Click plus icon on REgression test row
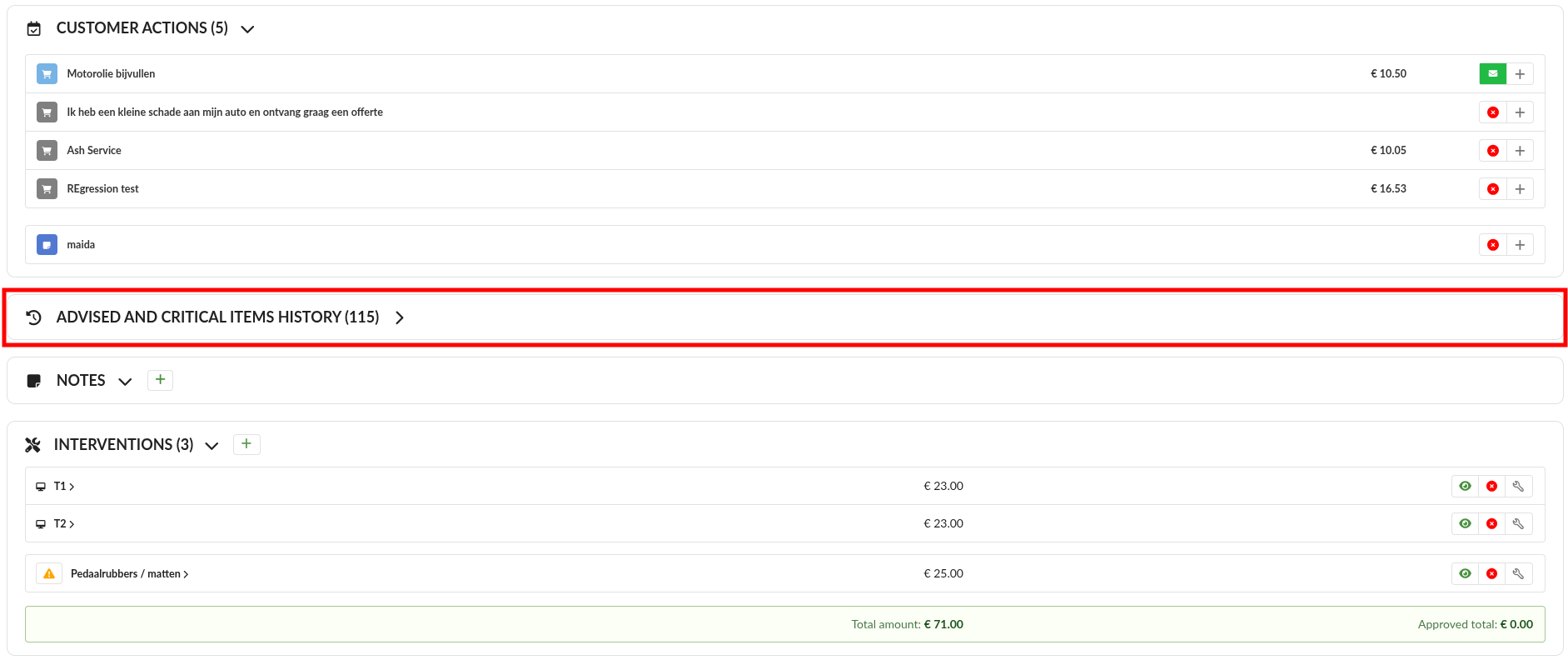Viewport: 1568px width, 660px height. pos(1520,189)
